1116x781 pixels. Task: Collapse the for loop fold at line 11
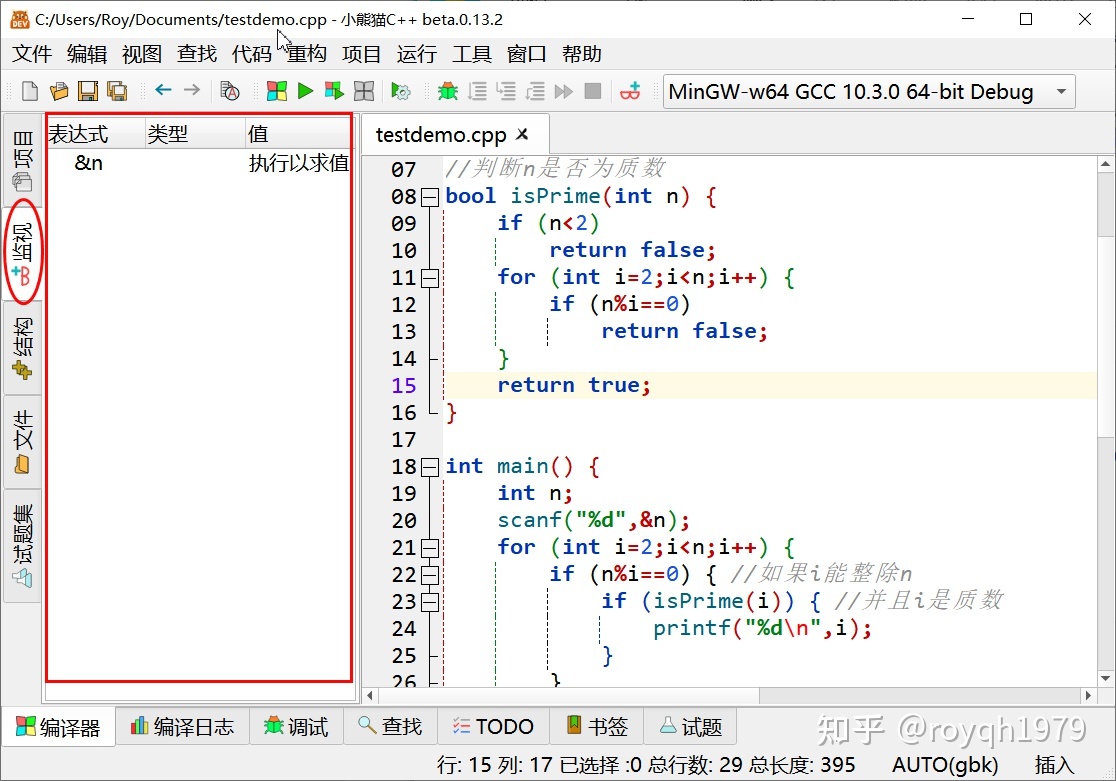[x=430, y=278]
